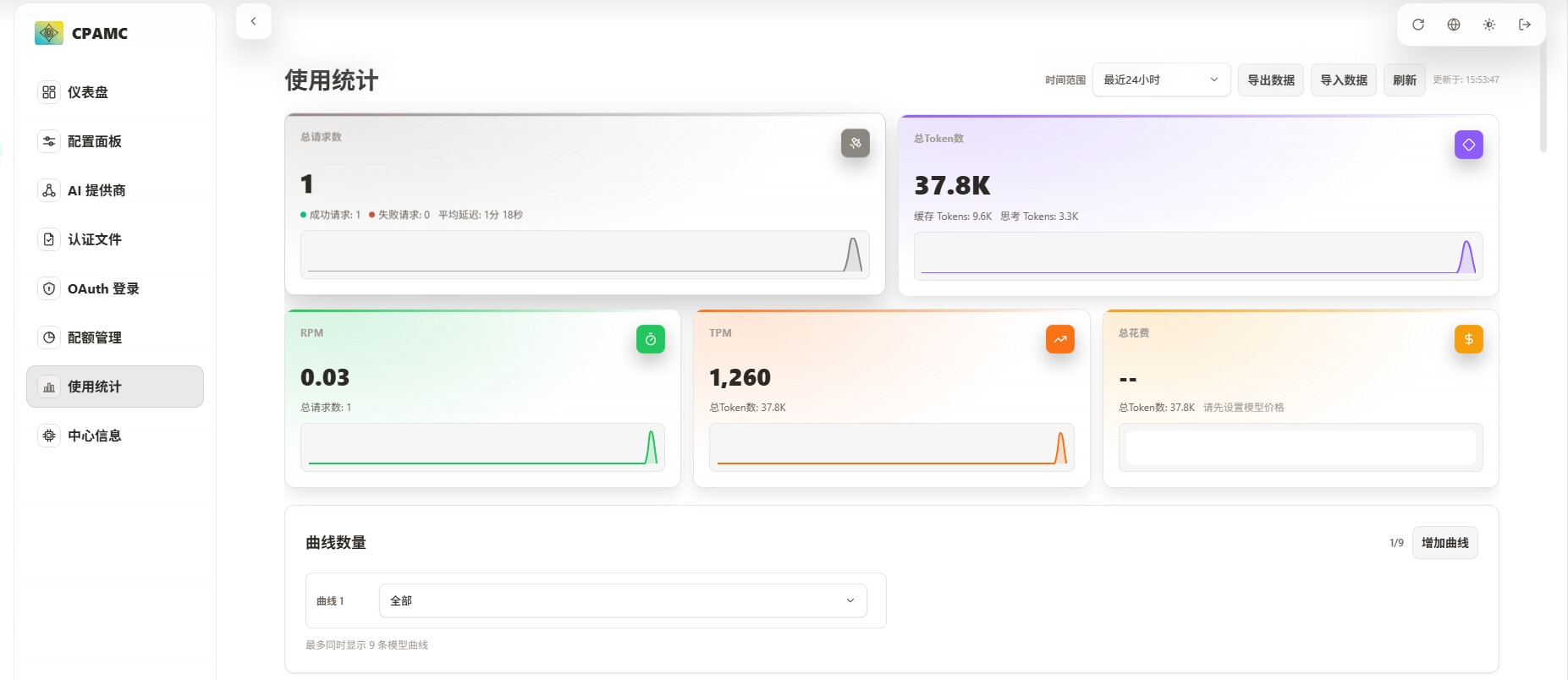Click the refresh icon in top toolbar
This screenshot has height=680, width=1568.
click(1418, 25)
